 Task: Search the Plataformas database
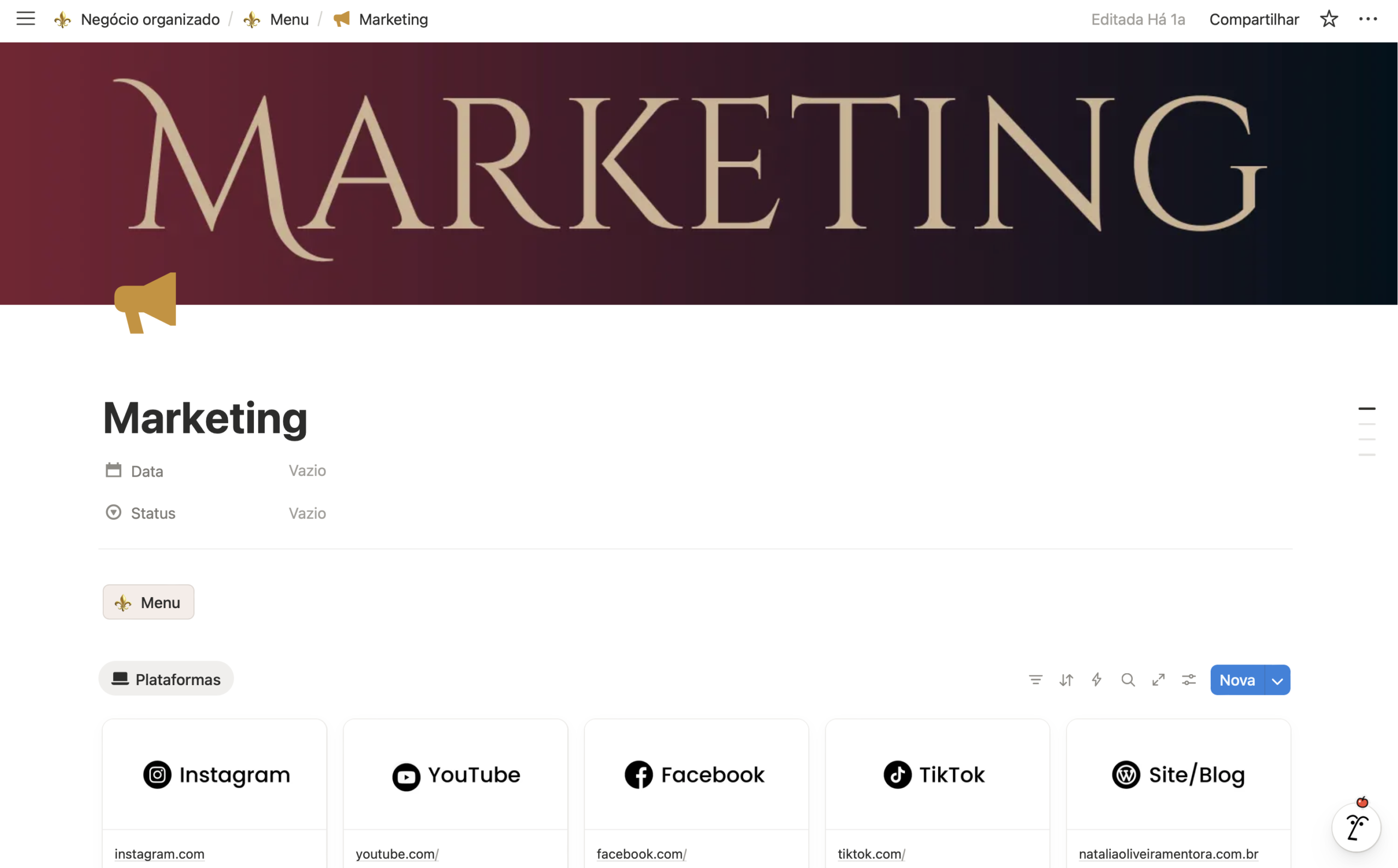1128,680
